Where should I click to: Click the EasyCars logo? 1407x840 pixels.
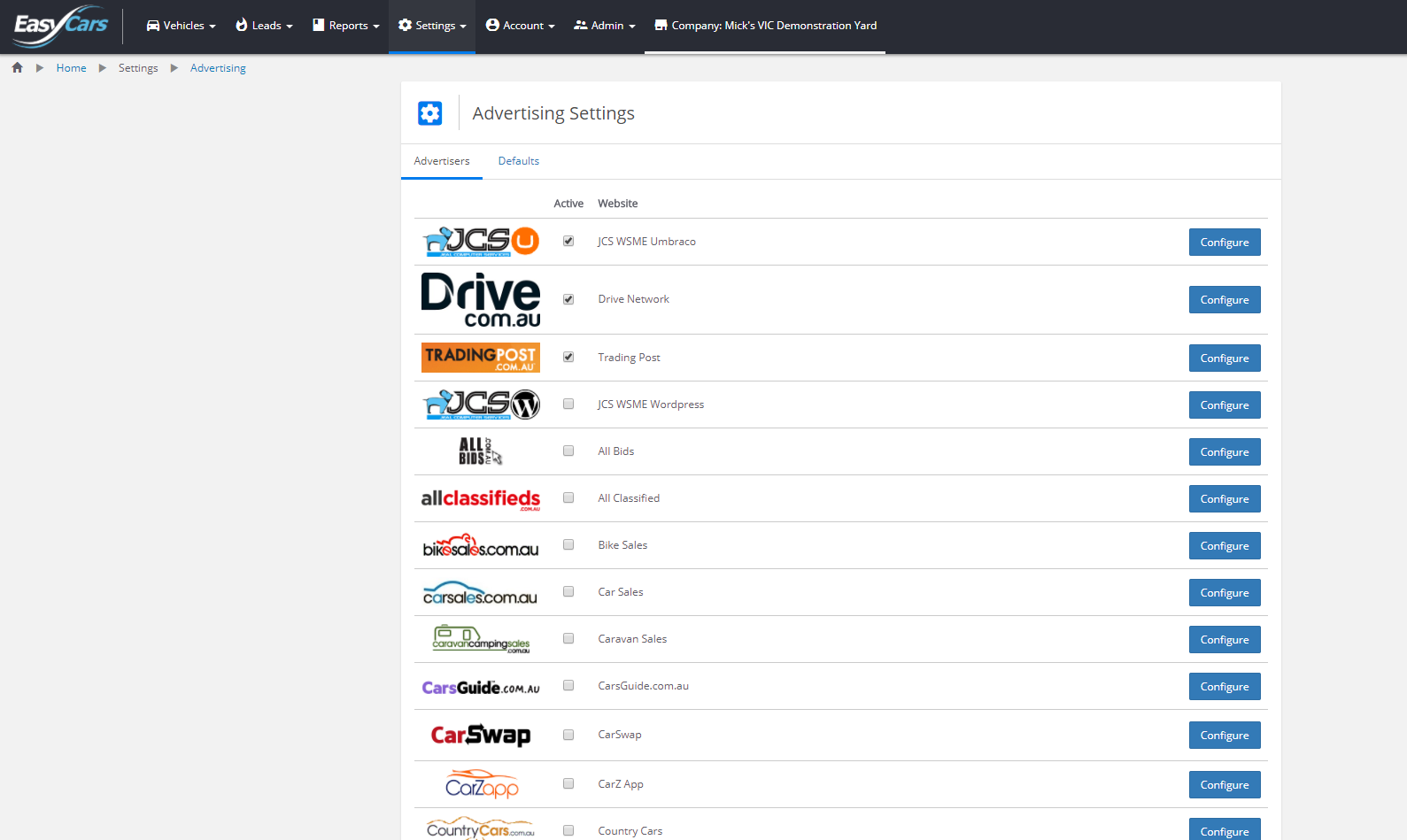(x=61, y=27)
